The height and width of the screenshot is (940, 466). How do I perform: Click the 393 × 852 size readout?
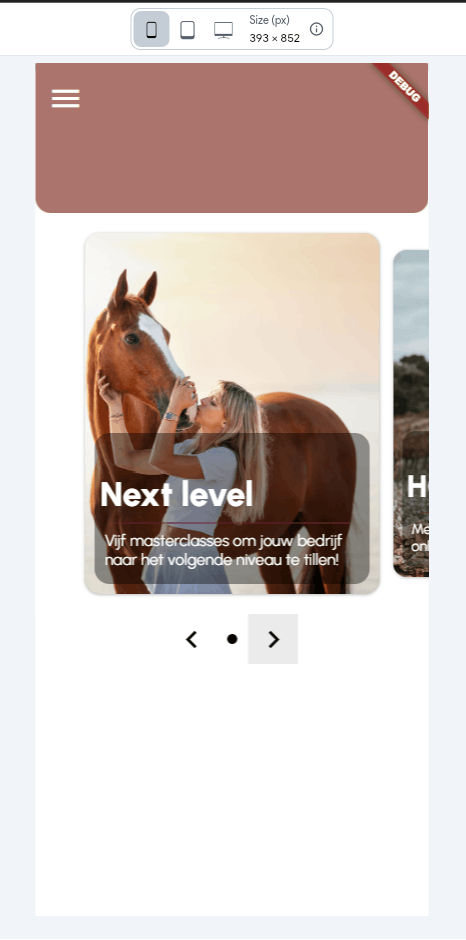pyautogui.click(x=275, y=38)
